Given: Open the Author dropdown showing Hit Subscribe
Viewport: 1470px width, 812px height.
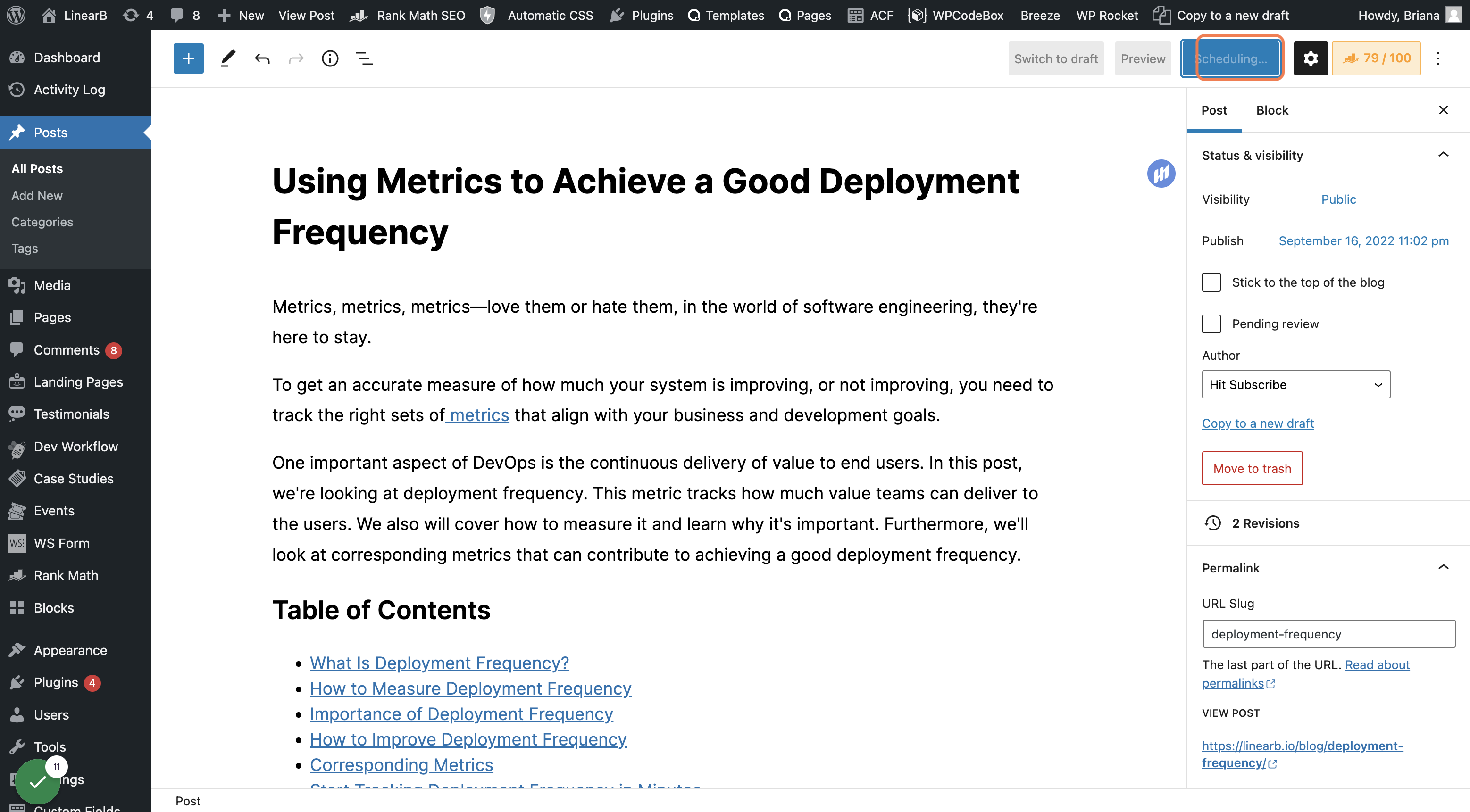Looking at the screenshot, I should tap(1296, 384).
